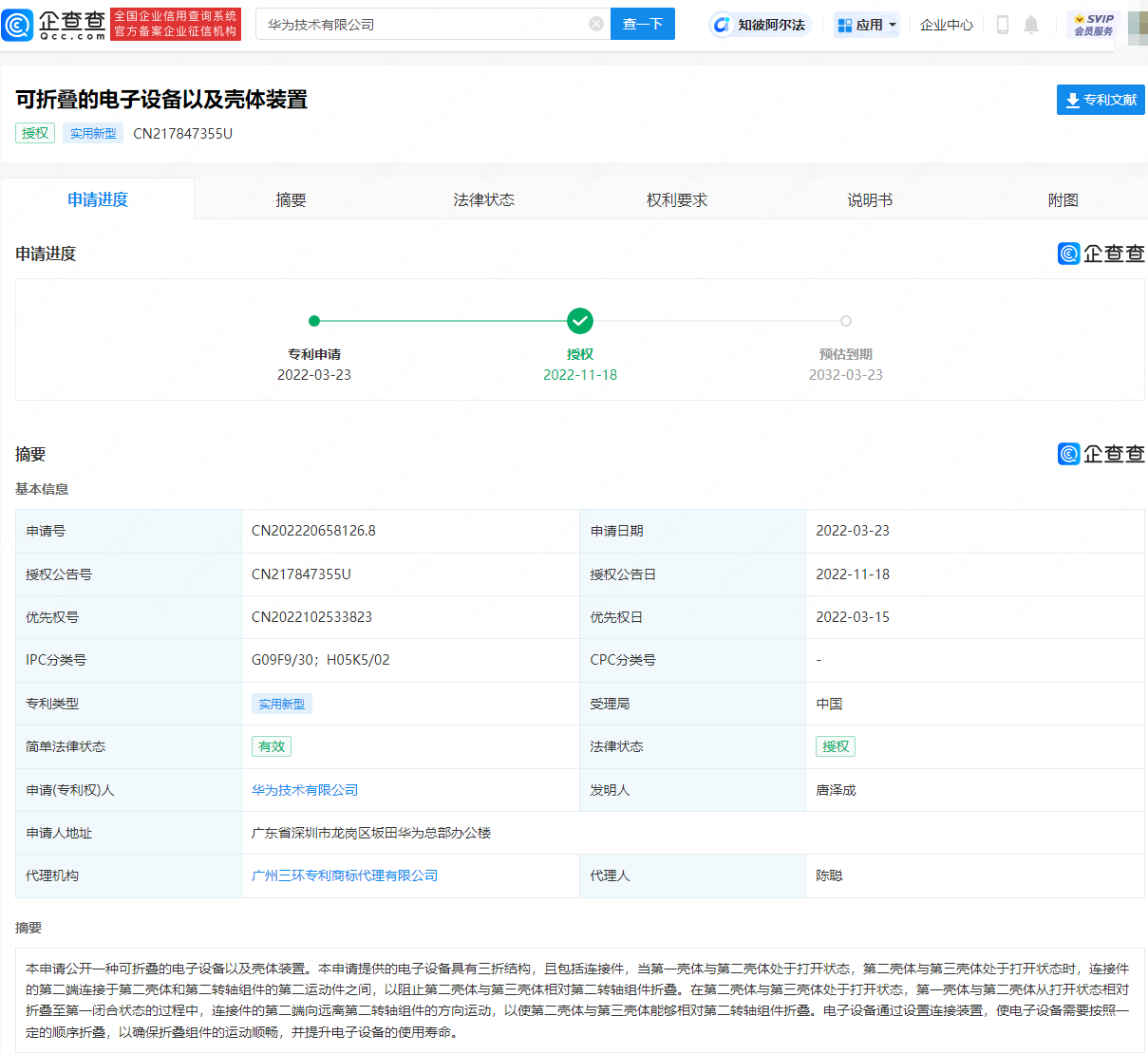Click the patent title 可折叠的电子设备以及壳体装置

[161, 100]
